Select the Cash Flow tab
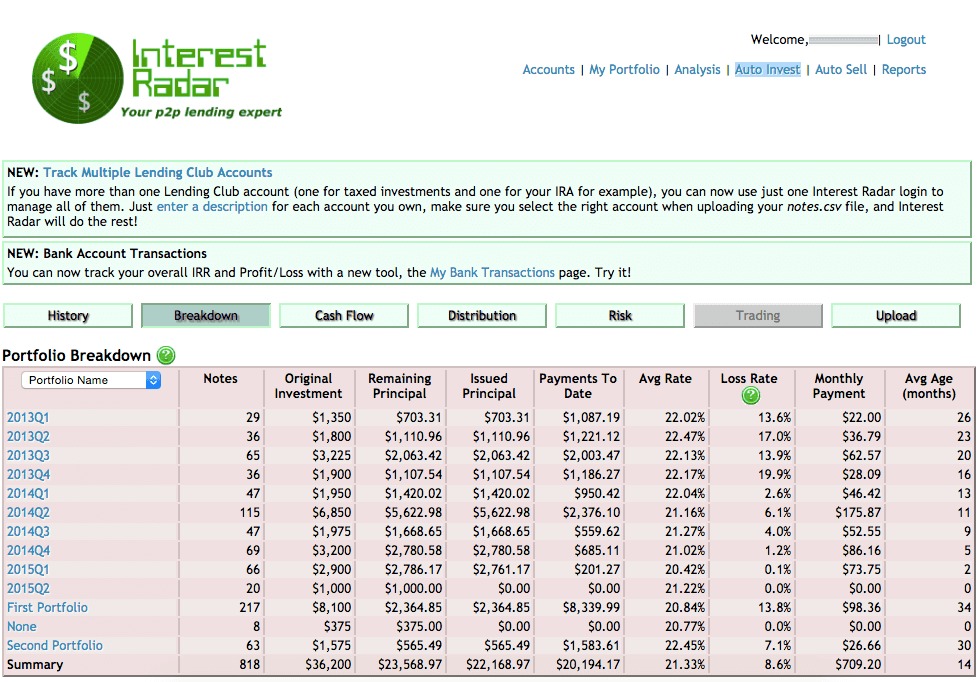 344,316
